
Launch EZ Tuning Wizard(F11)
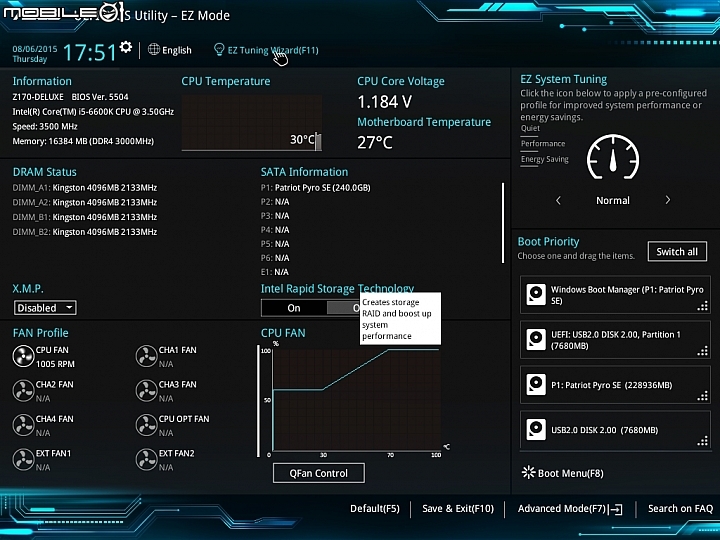click(x=273, y=50)
